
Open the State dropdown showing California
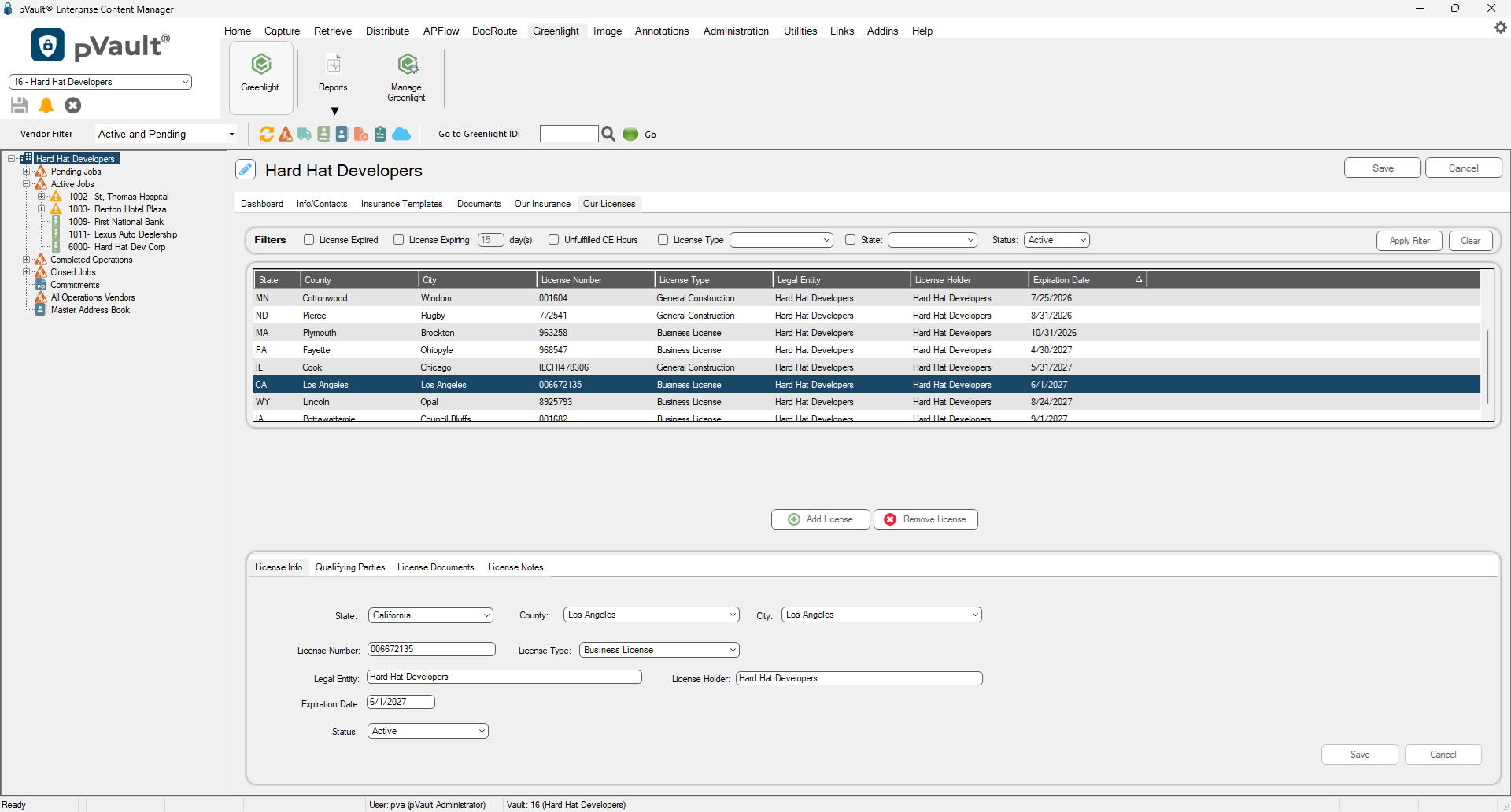tap(430, 615)
